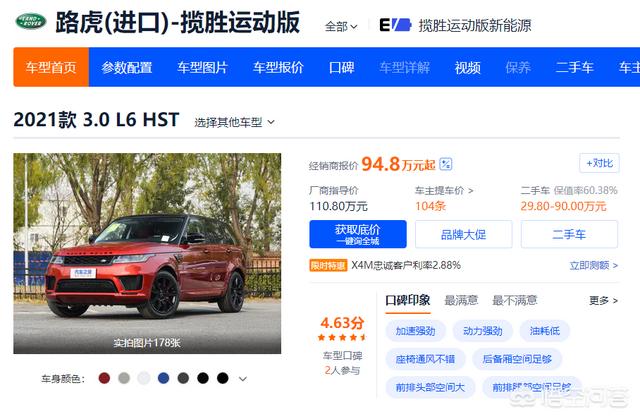Select the 口碑 navigation tab
The height and width of the screenshot is (419, 640).
pos(341,67)
